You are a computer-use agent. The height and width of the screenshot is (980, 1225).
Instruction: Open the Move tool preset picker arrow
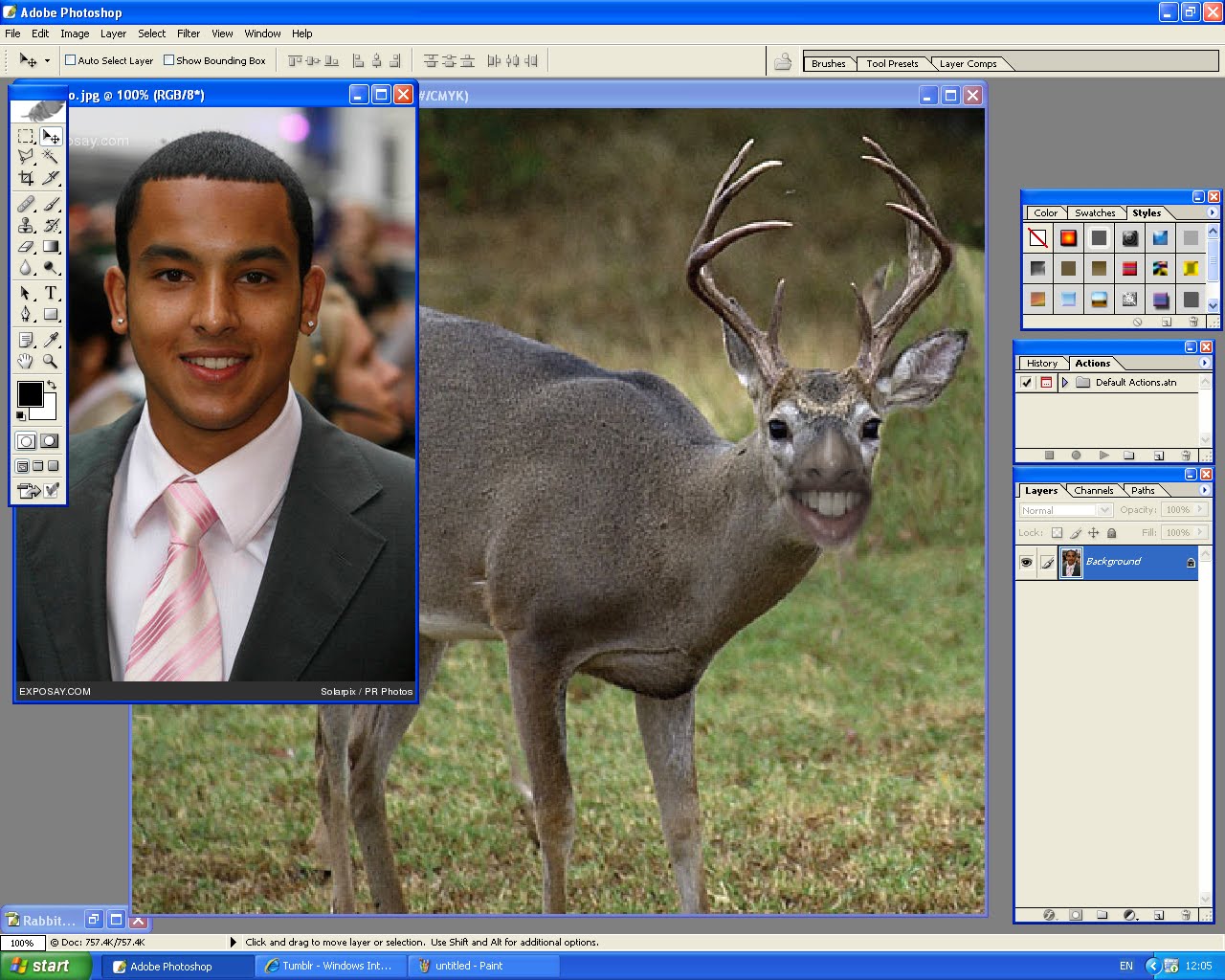pyautogui.click(x=47, y=61)
